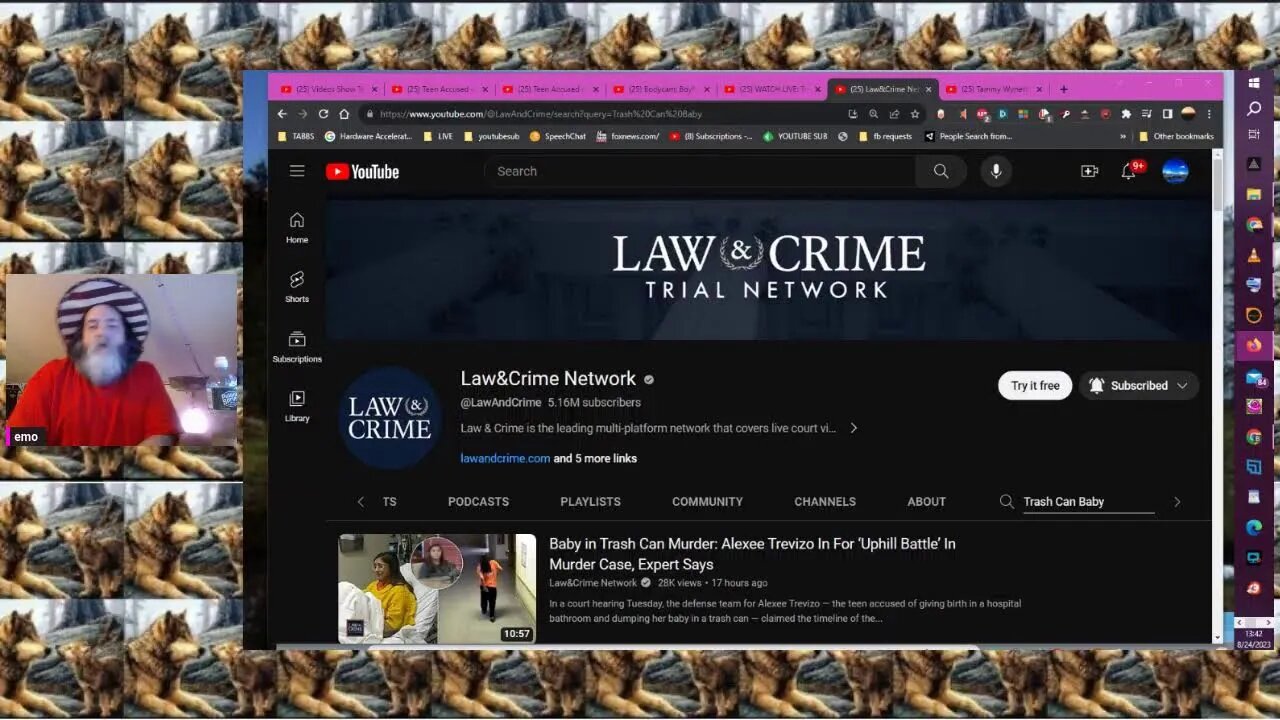Open the YOUTUBE SUB bookmark
The height and width of the screenshot is (720, 1280).
796,136
